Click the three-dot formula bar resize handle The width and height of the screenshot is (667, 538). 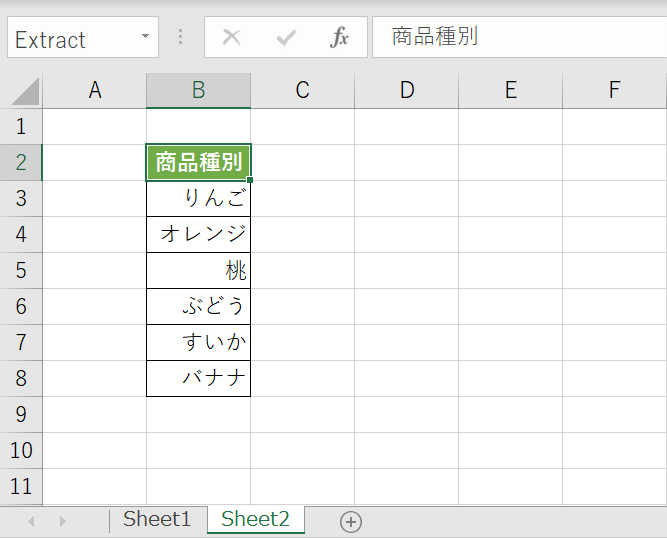(181, 37)
